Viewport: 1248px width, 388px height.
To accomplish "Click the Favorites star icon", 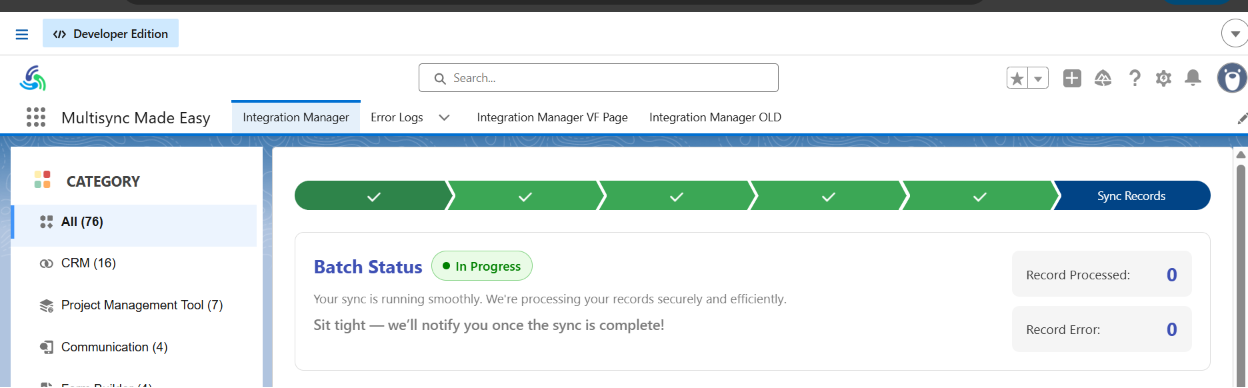I will point(1017,78).
